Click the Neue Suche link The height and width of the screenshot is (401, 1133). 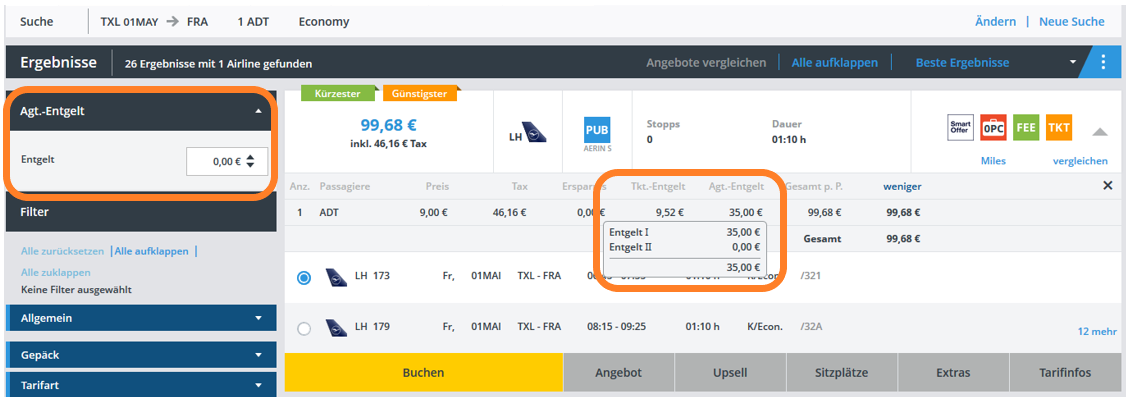point(1071,21)
